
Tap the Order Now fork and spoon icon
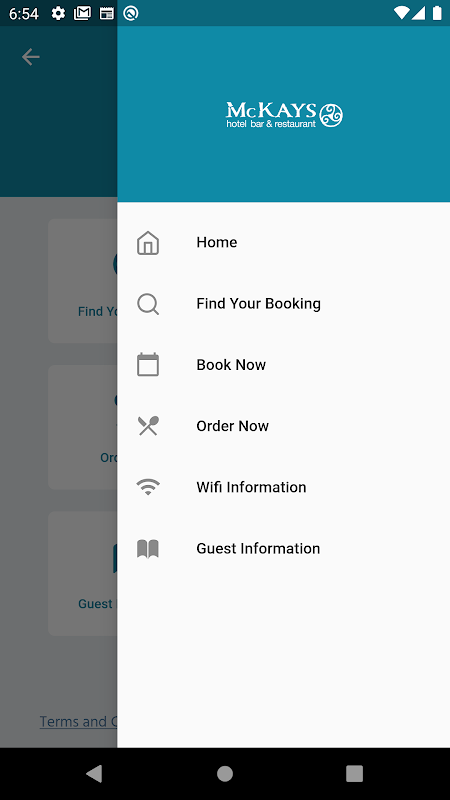[148, 426]
